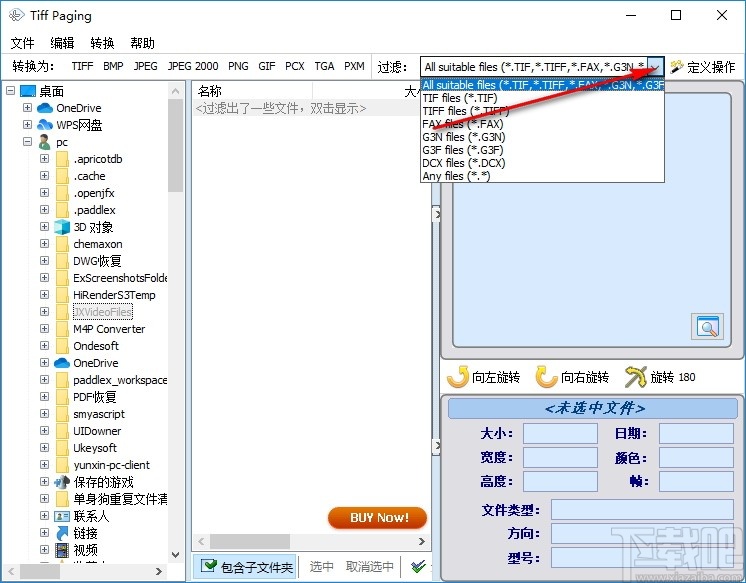Click the .apricotdb folder icon
Screen dimensions: 746x583
(62, 159)
